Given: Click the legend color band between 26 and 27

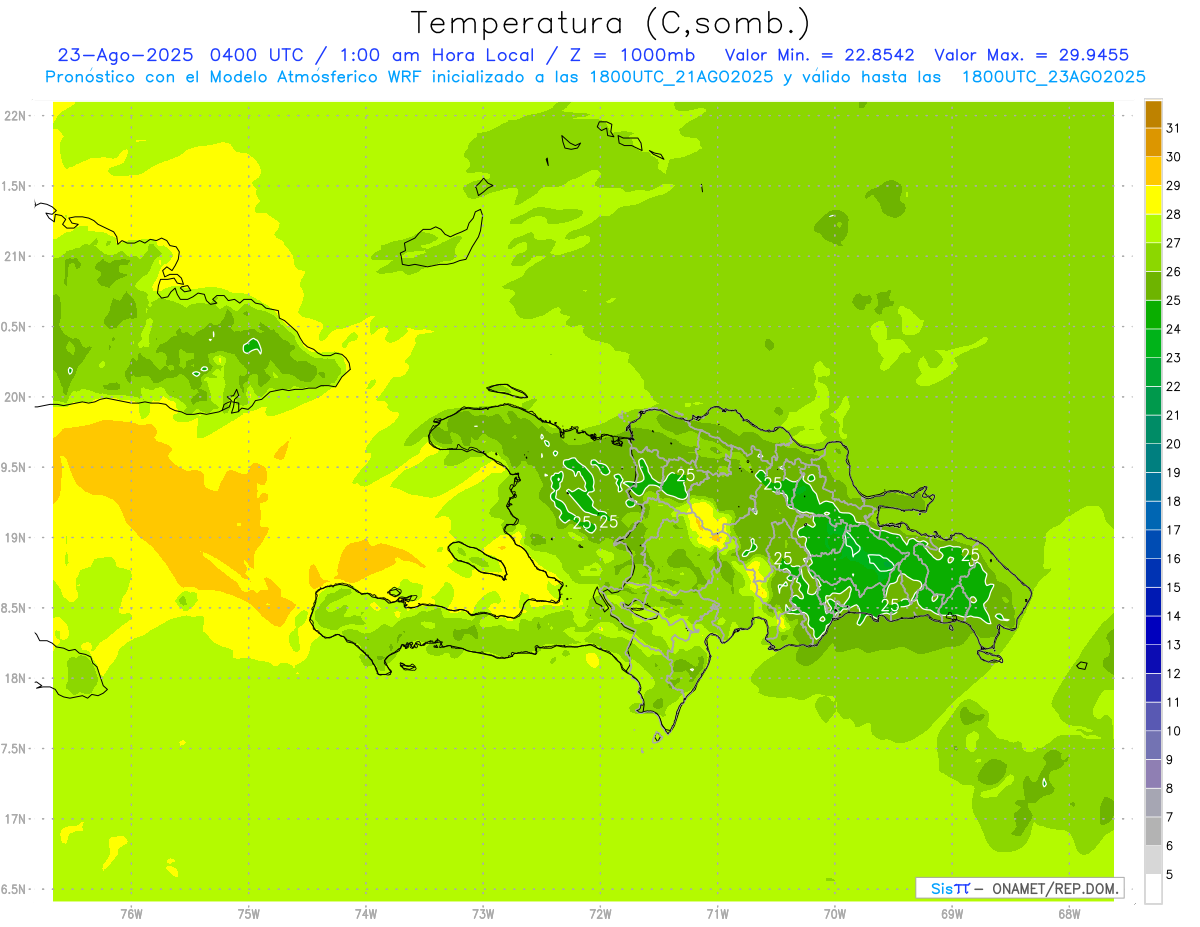Looking at the screenshot, I should point(1153,257).
